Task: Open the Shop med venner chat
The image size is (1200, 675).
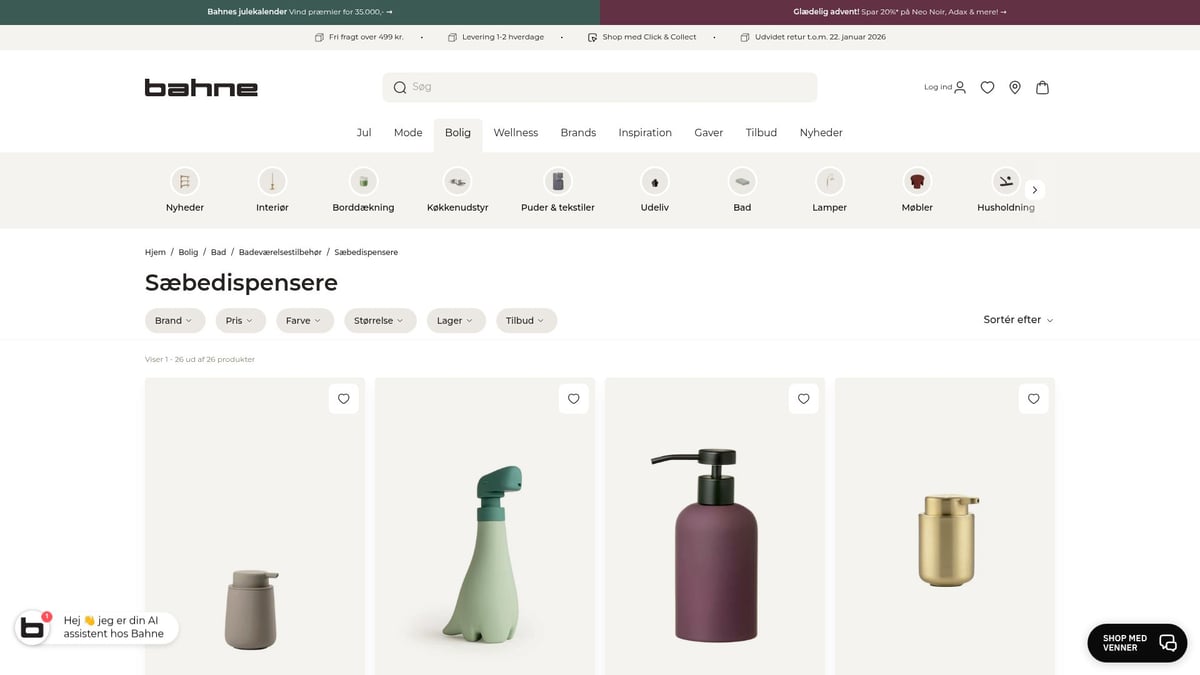Action: point(1137,643)
